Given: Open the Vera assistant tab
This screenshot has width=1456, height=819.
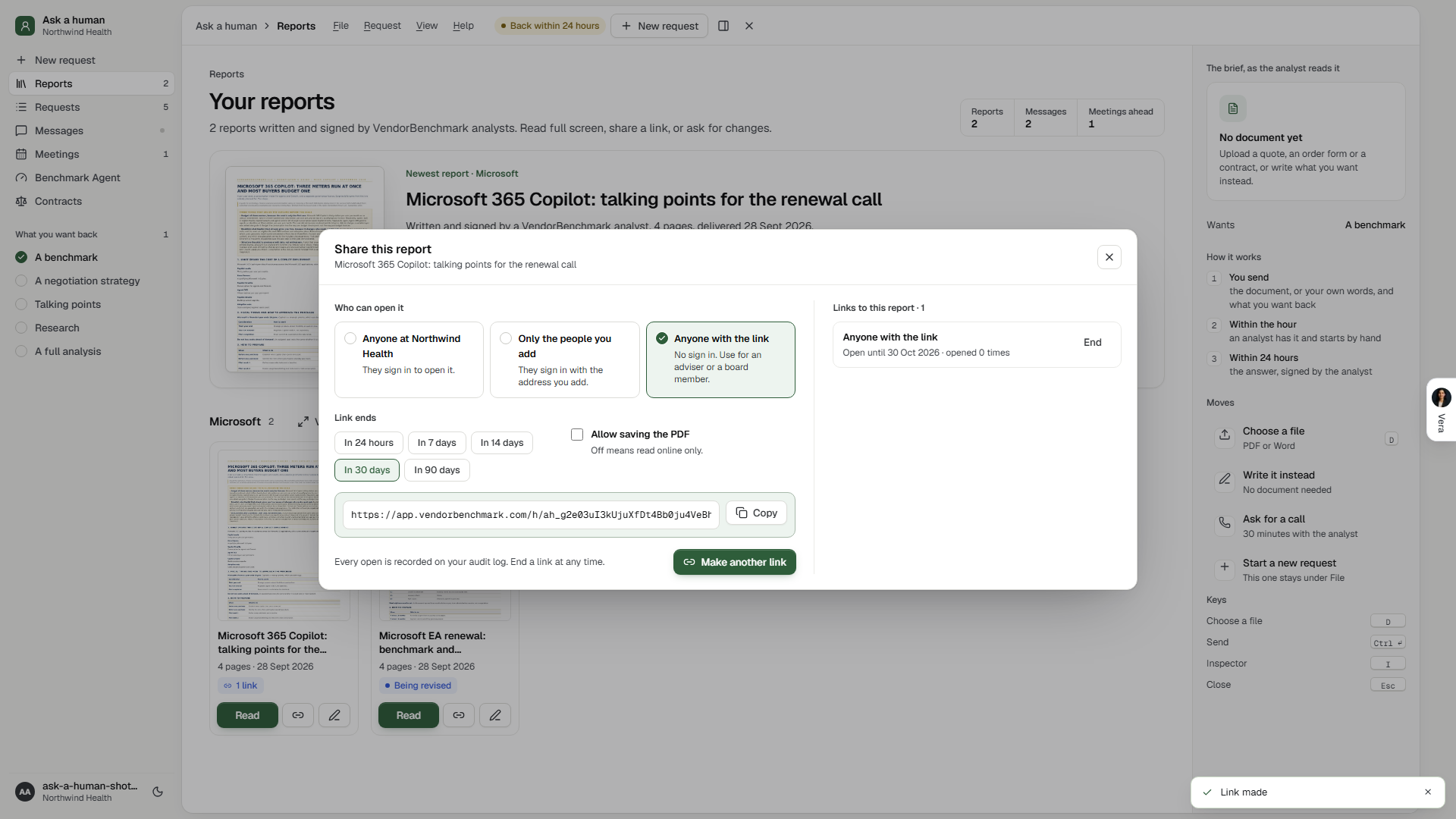Looking at the screenshot, I should click(x=1441, y=410).
